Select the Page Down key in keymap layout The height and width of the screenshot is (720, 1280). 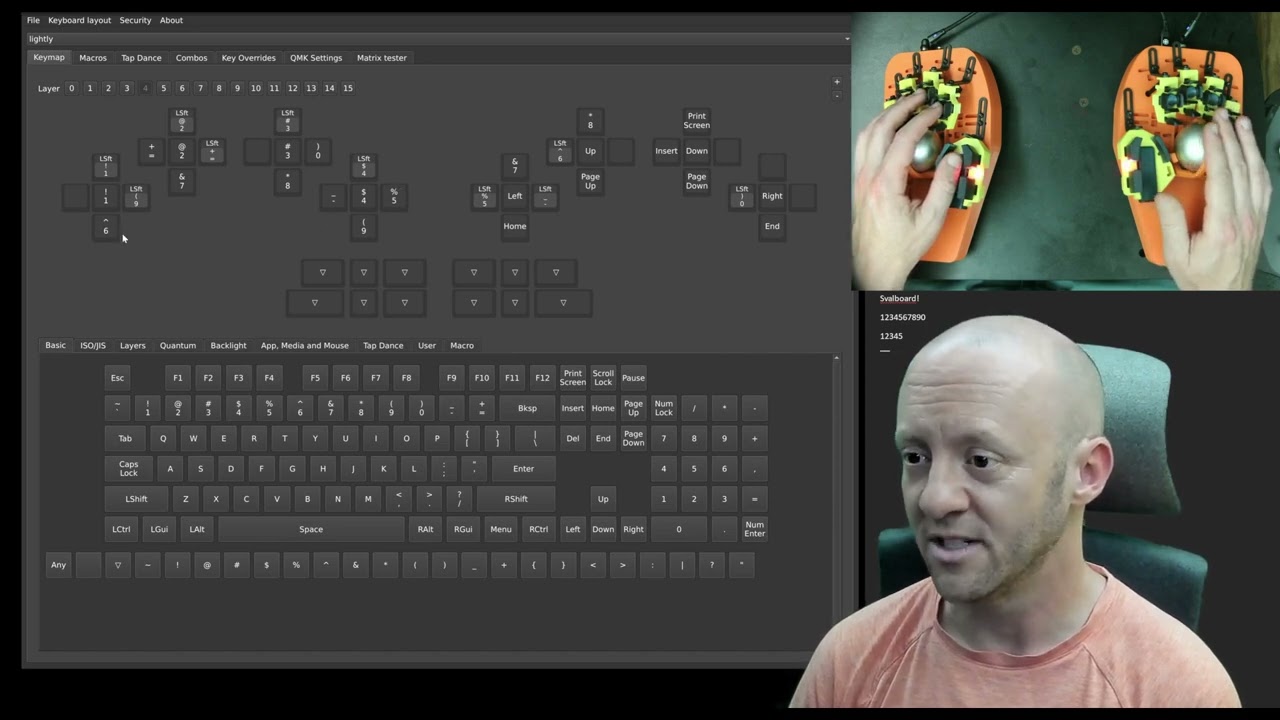click(697, 181)
